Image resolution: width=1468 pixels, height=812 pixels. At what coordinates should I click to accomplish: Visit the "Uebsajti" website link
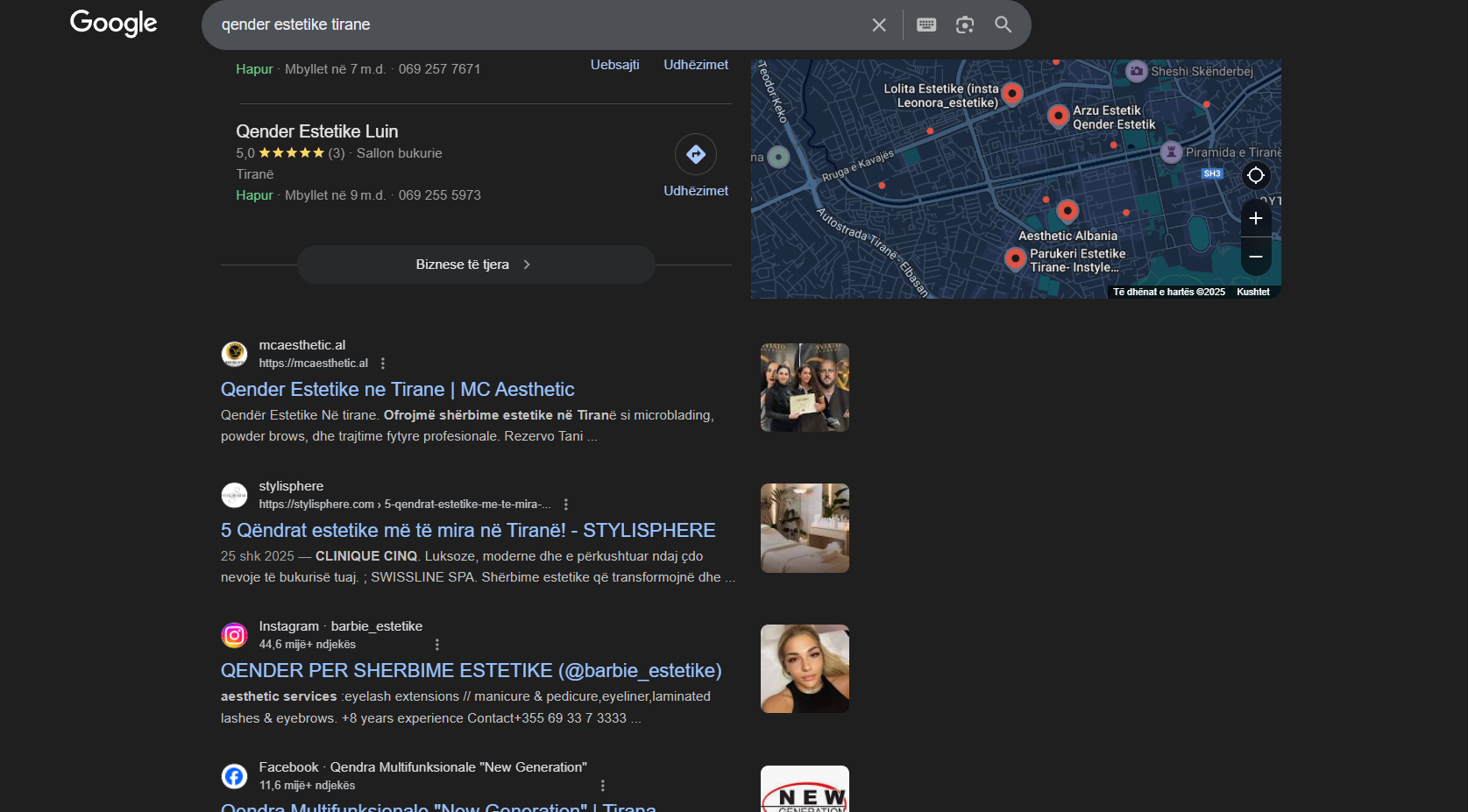coord(614,64)
